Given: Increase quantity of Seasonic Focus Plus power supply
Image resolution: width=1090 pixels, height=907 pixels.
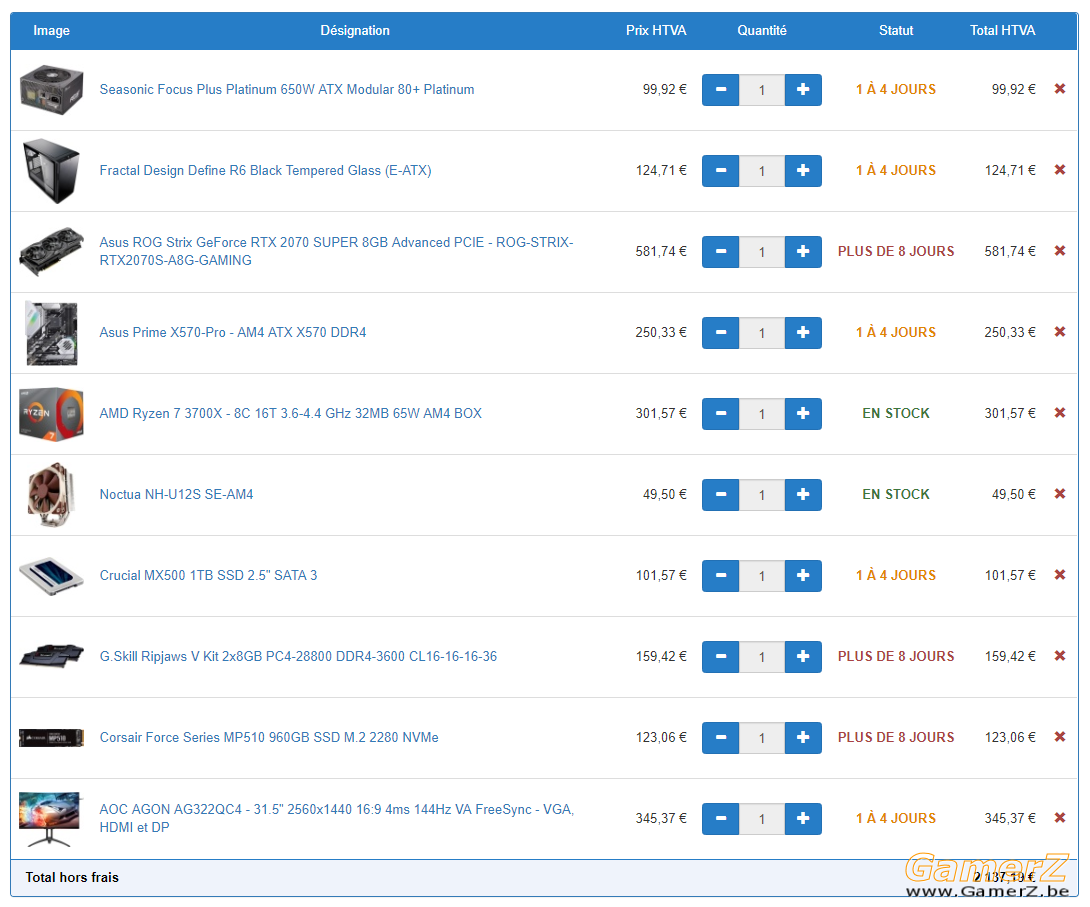Looking at the screenshot, I should coord(803,90).
